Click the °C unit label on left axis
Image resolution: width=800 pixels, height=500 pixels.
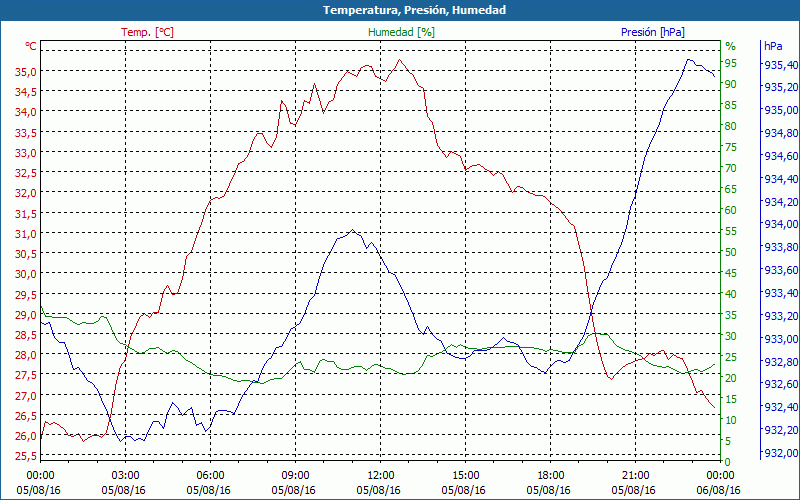tap(31, 46)
